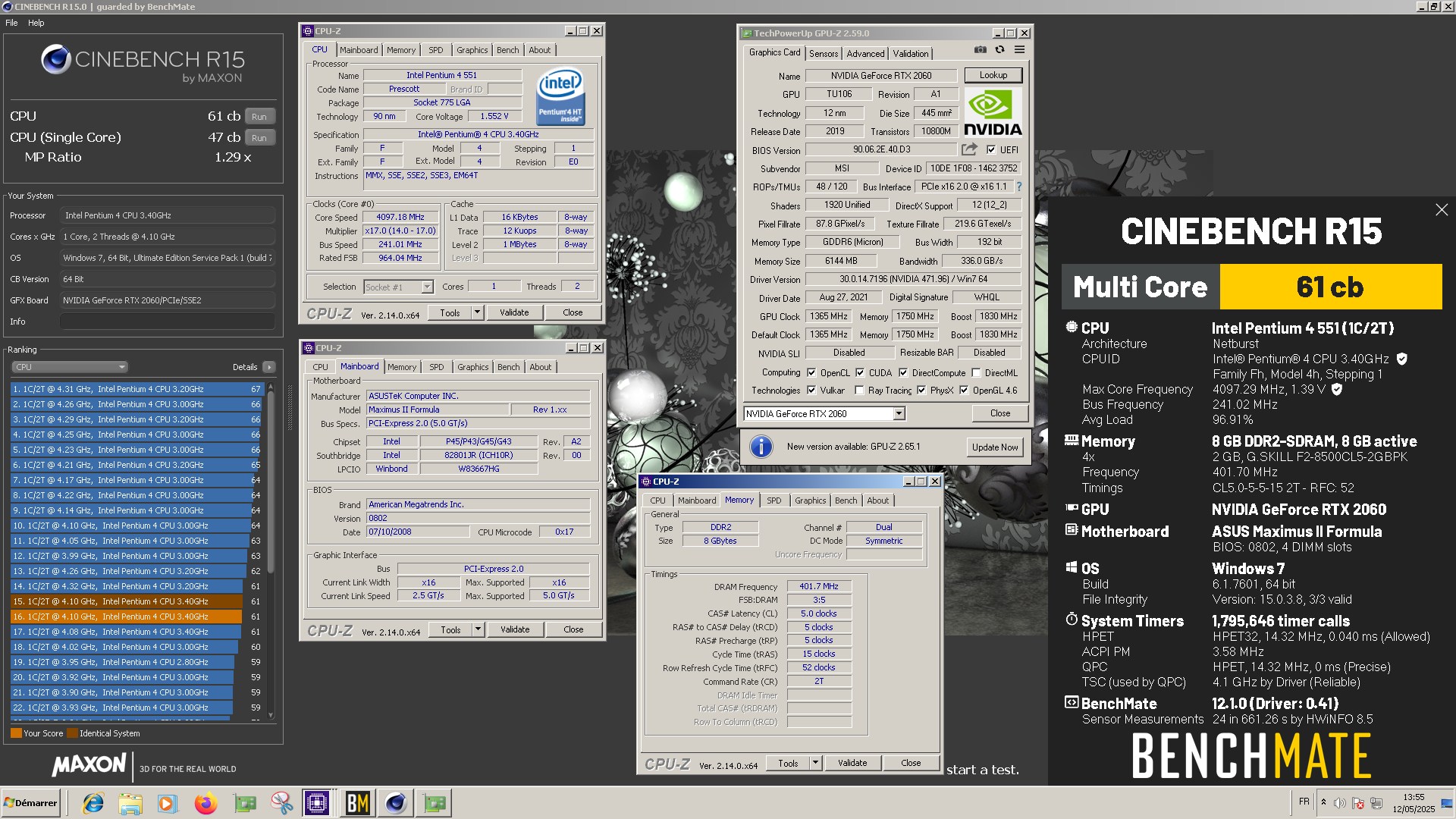
Task: Toggle the OpenGL 4.6 checkbox
Action: tap(964, 391)
